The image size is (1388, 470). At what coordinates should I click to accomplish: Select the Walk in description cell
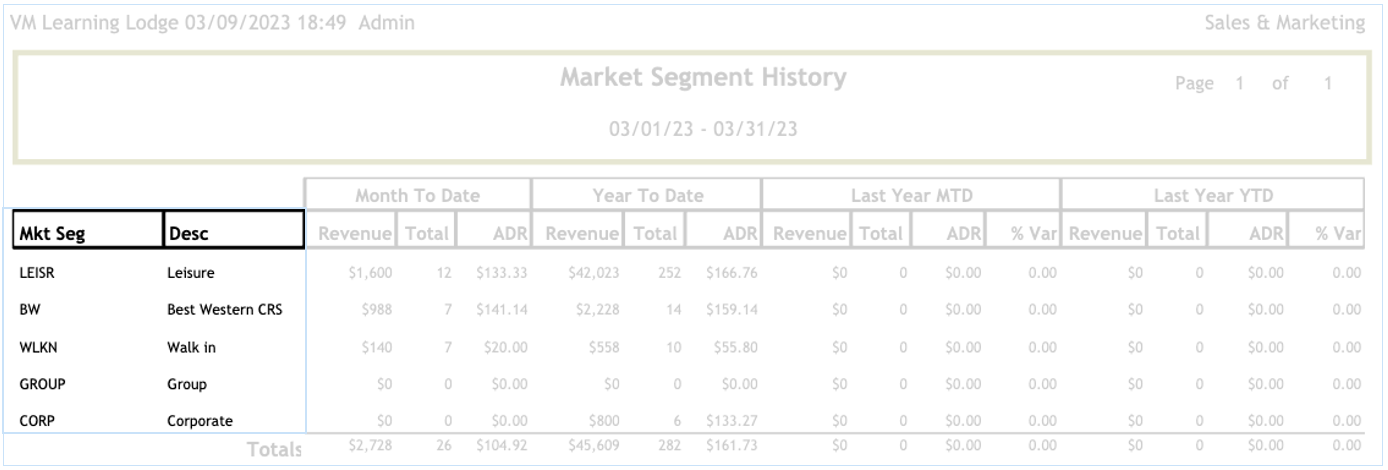[191, 347]
